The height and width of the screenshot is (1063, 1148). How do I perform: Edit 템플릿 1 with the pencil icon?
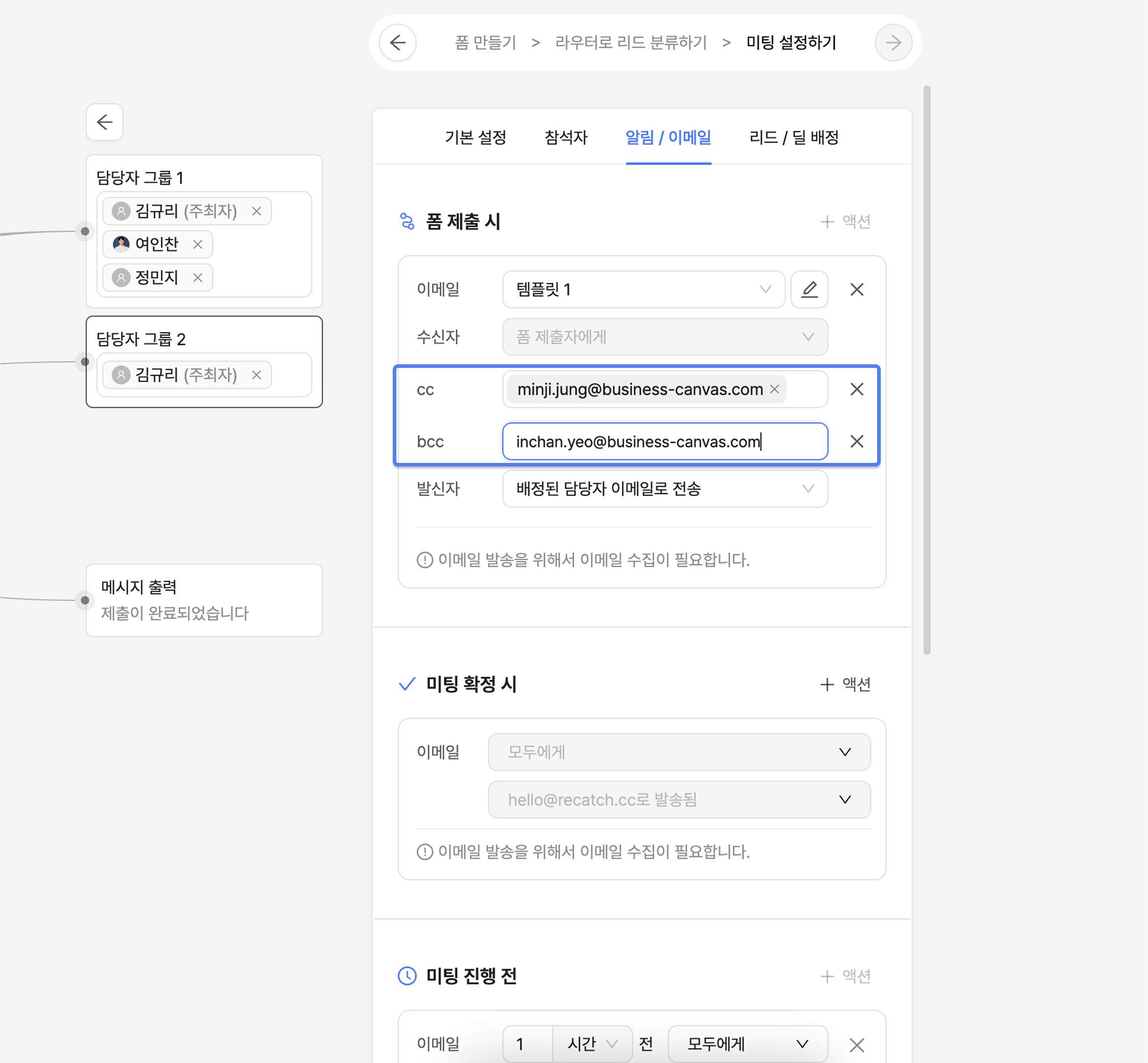[x=809, y=289]
